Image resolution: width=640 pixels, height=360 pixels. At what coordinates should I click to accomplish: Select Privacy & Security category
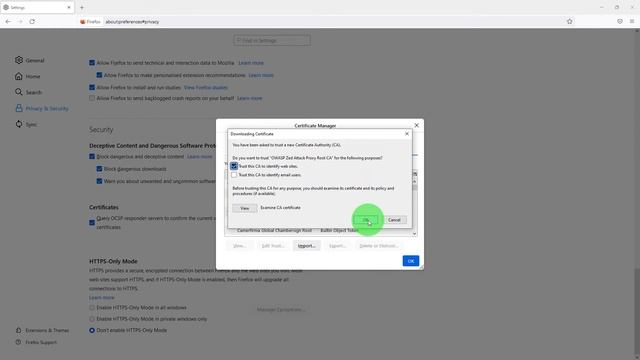pos(42,109)
